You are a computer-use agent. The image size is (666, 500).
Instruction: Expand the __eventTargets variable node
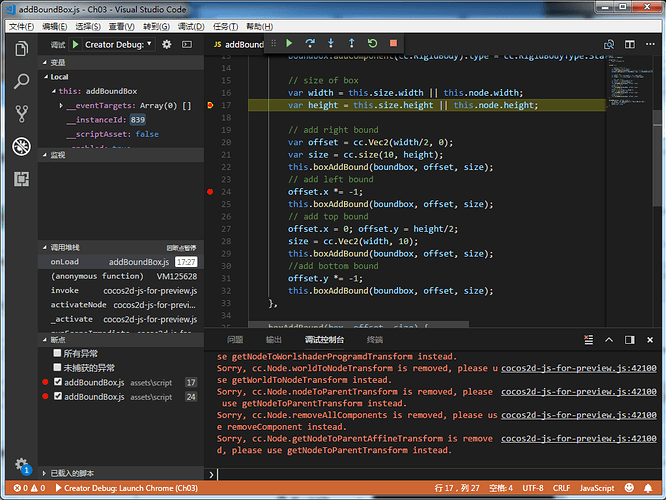click(60, 105)
